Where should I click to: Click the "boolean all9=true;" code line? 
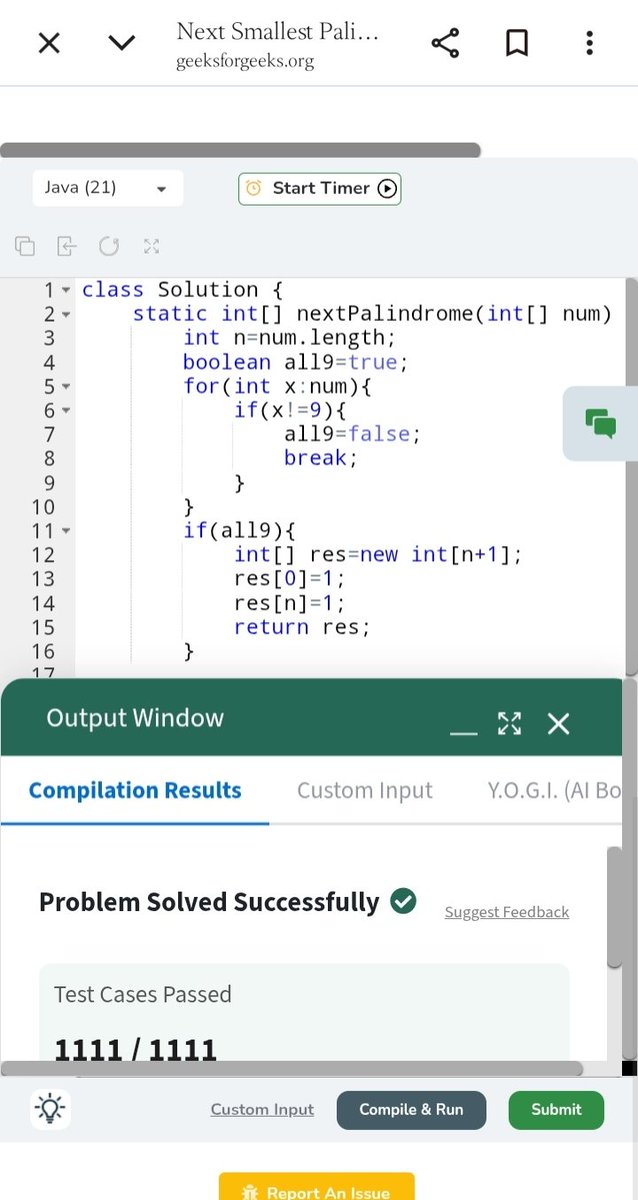click(296, 362)
